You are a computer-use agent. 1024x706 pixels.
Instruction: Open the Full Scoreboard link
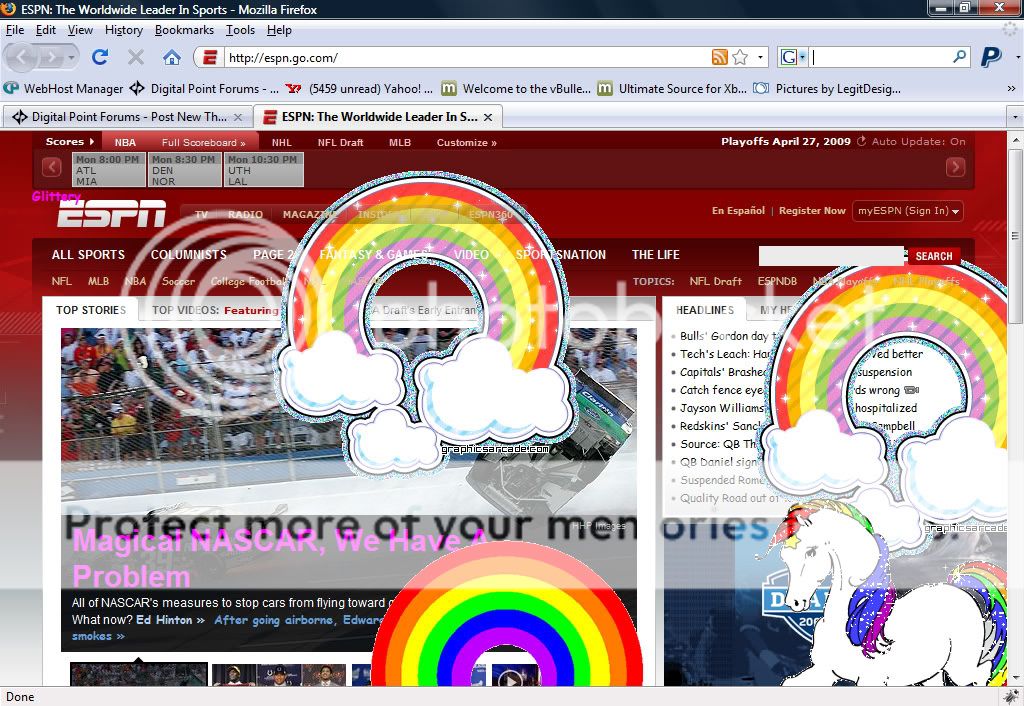coord(203,142)
